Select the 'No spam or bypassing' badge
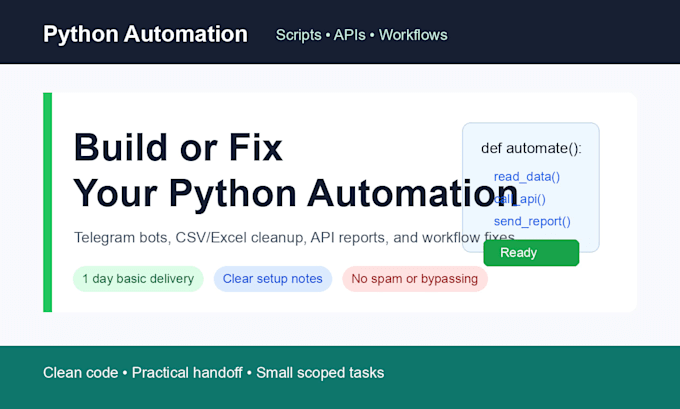Viewport: 680px width, 409px height. click(415, 278)
